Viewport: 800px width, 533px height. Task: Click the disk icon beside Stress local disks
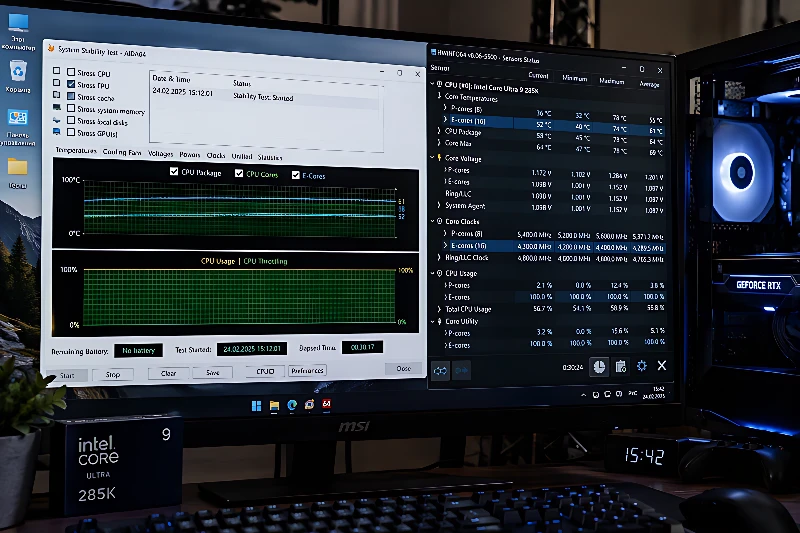click(57, 120)
